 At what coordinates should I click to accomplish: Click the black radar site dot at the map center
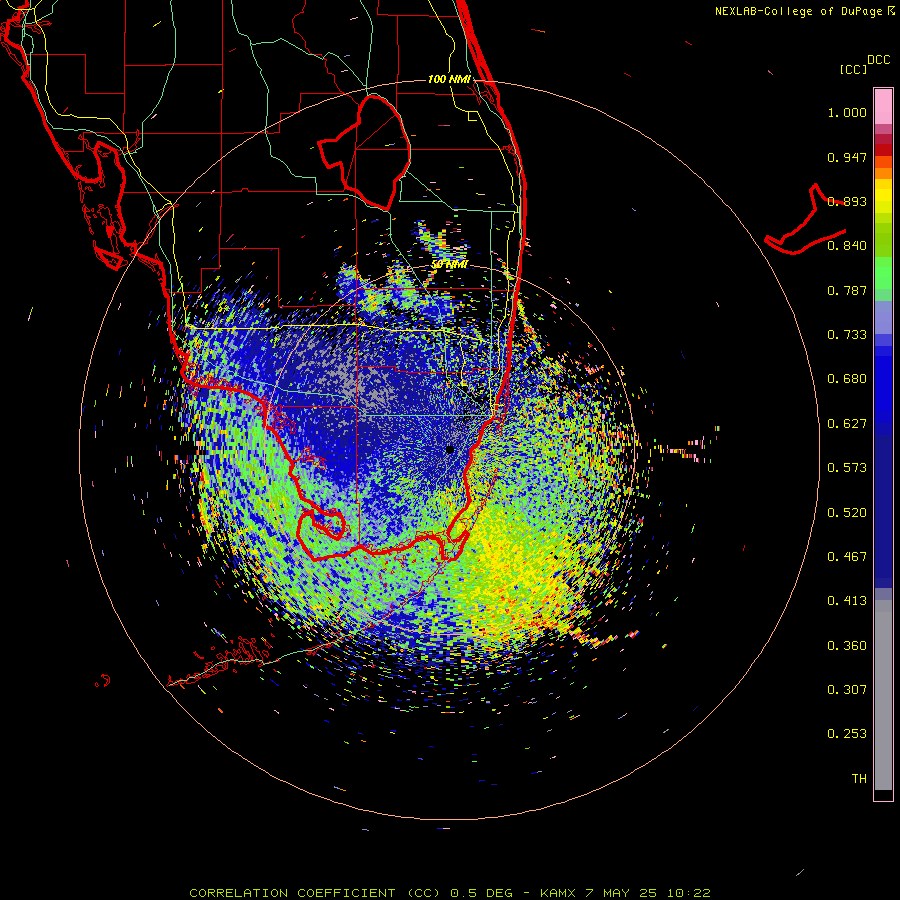pyautogui.click(x=450, y=449)
